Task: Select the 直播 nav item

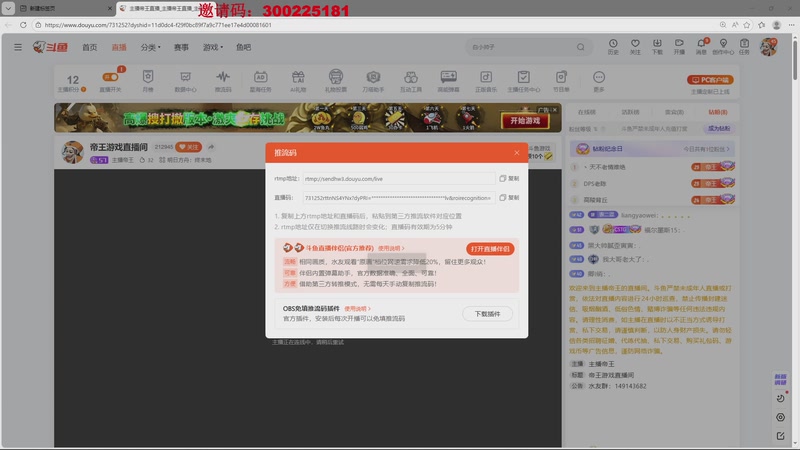Action: tap(119, 47)
